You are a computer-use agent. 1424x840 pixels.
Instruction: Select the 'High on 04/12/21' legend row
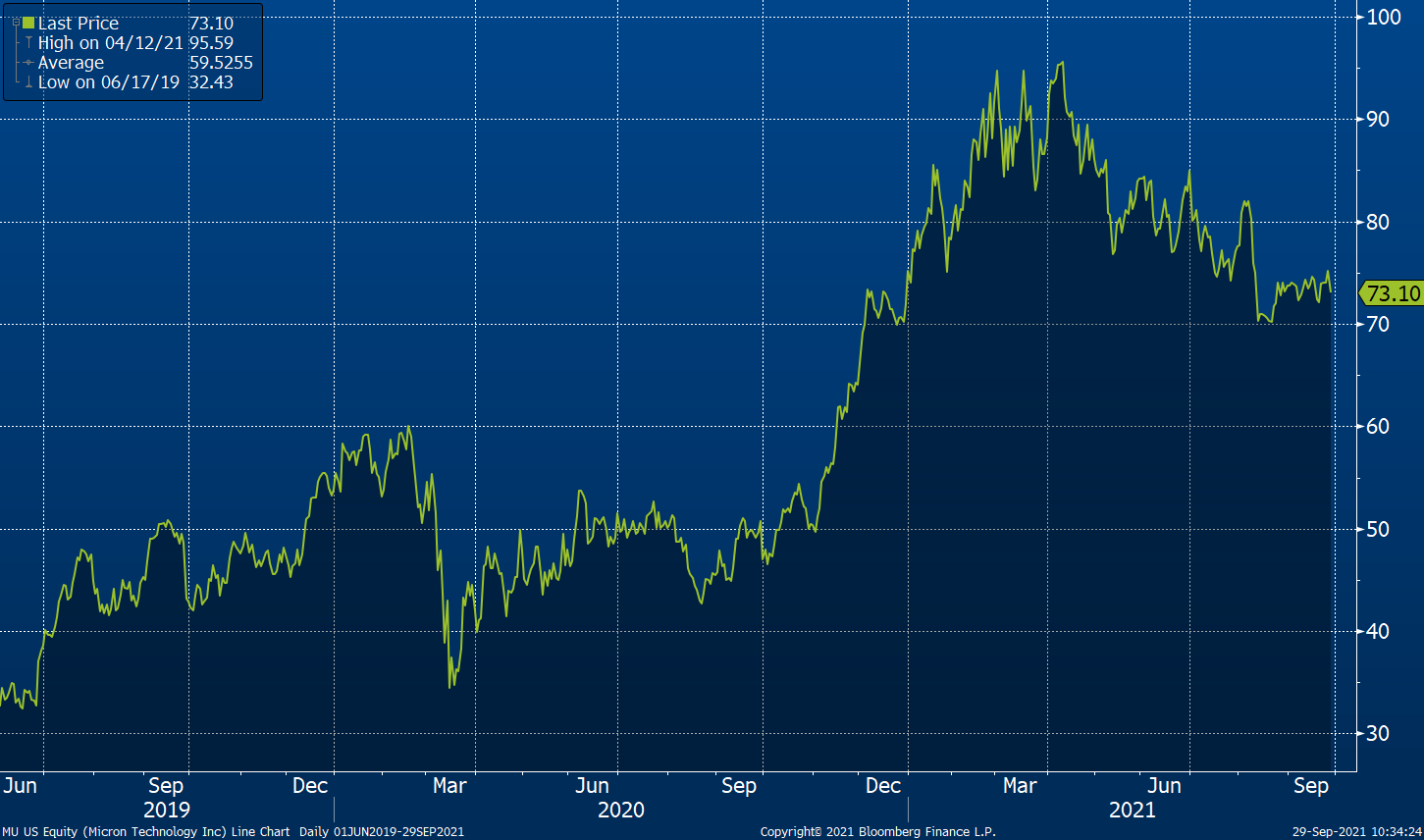tap(111, 43)
